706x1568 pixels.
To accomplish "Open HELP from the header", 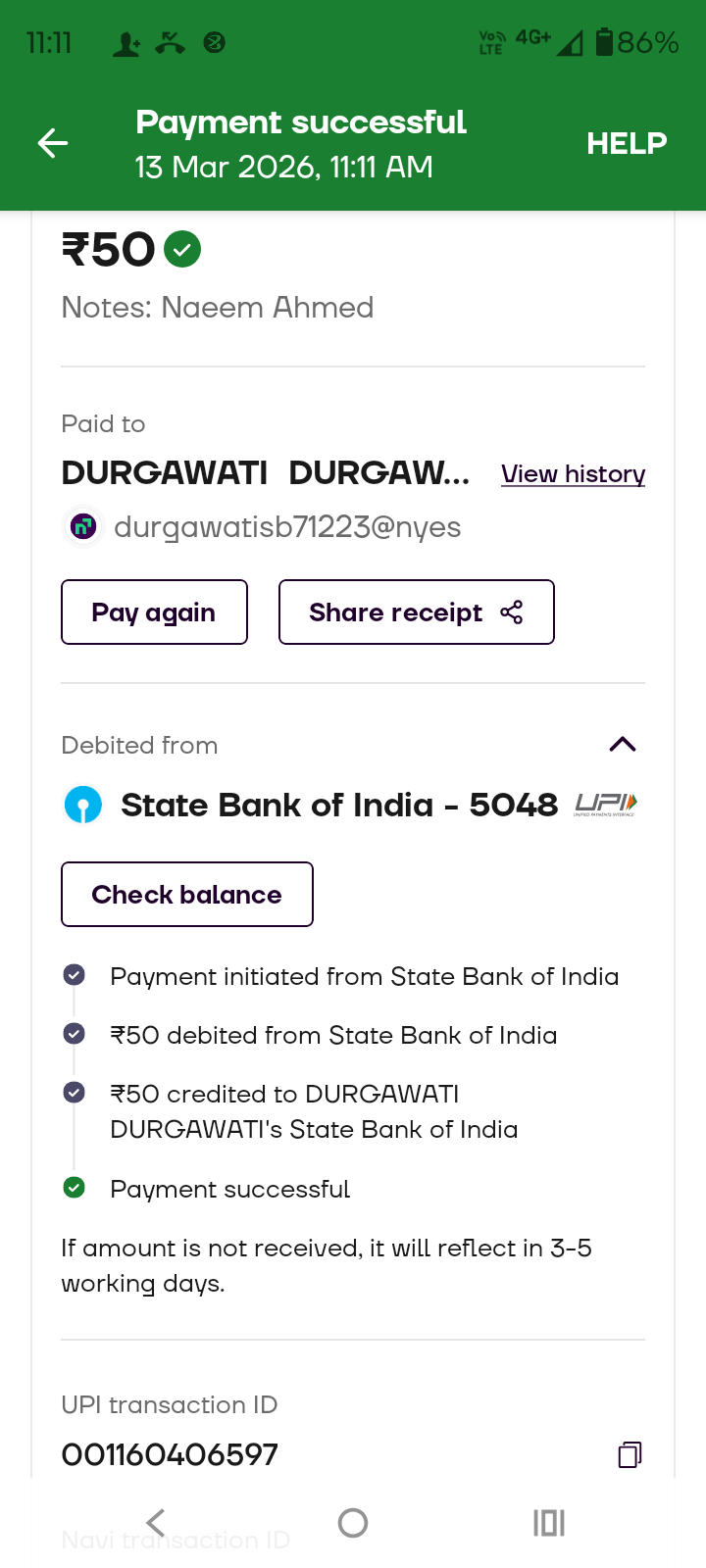I will click(627, 144).
